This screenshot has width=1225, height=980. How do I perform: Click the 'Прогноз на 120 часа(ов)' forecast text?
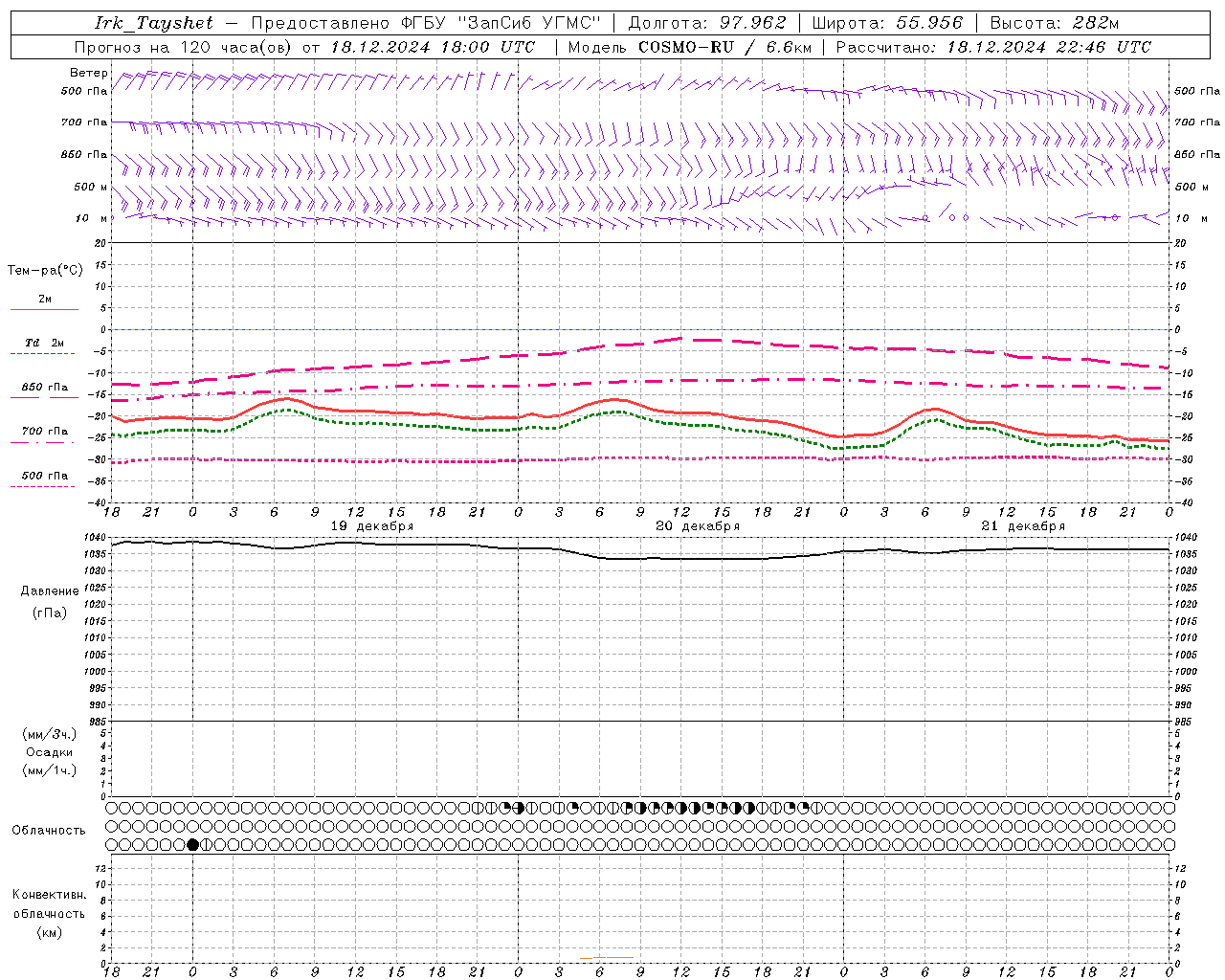tap(184, 47)
